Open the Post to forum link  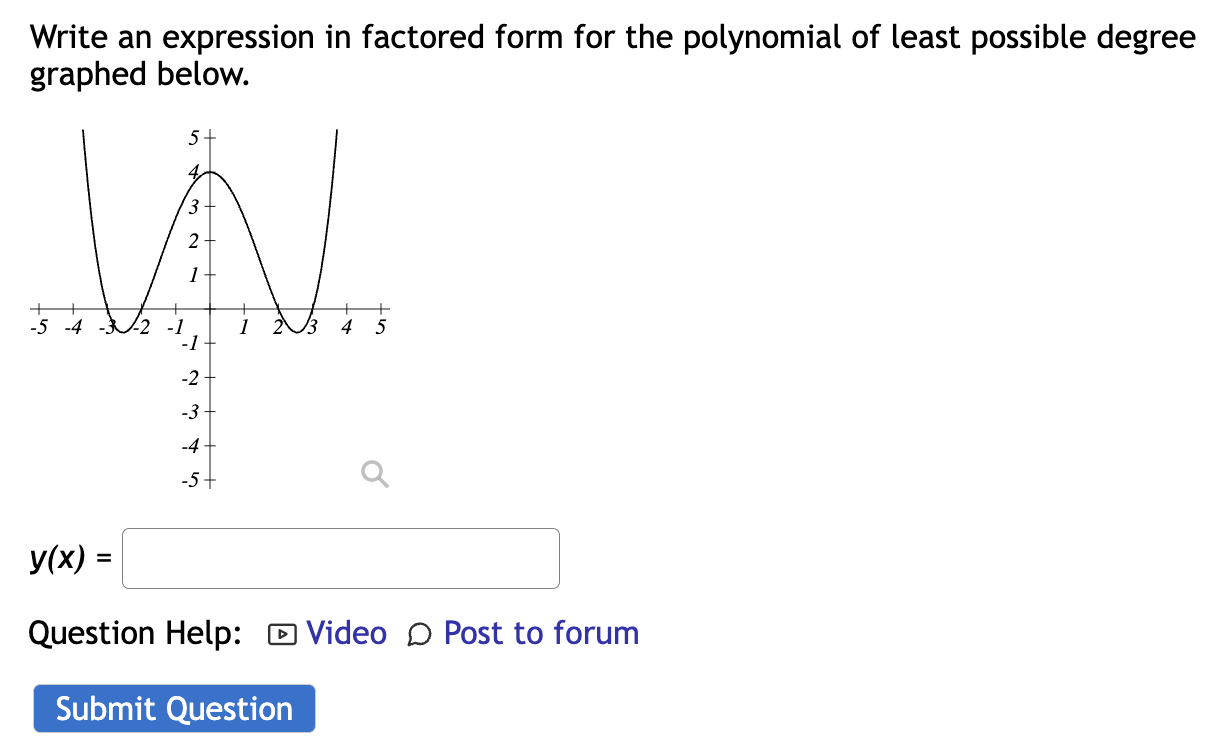pos(541,633)
